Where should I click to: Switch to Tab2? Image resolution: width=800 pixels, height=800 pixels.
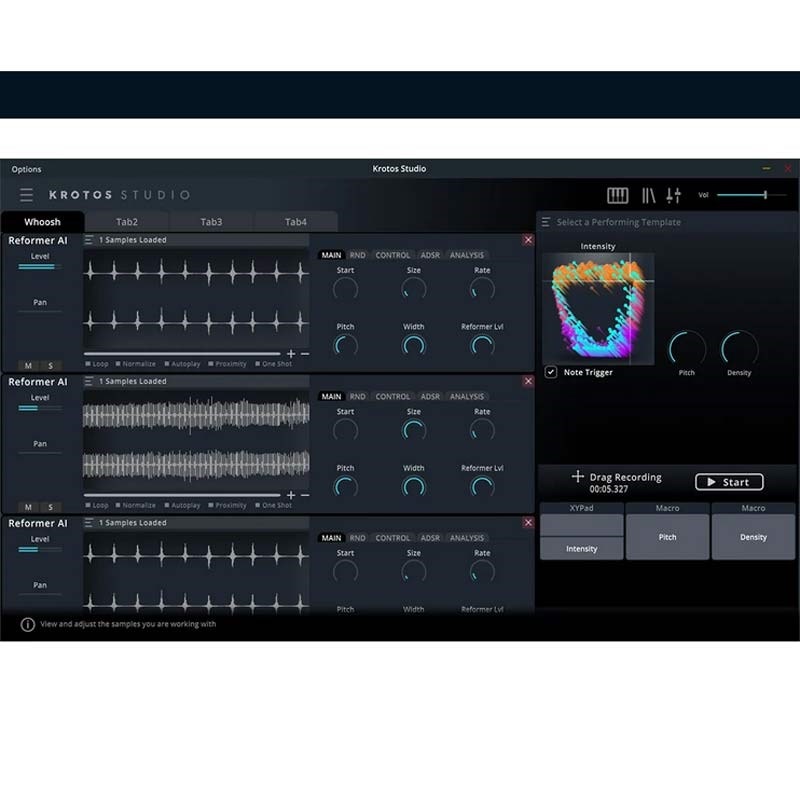pos(127,222)
